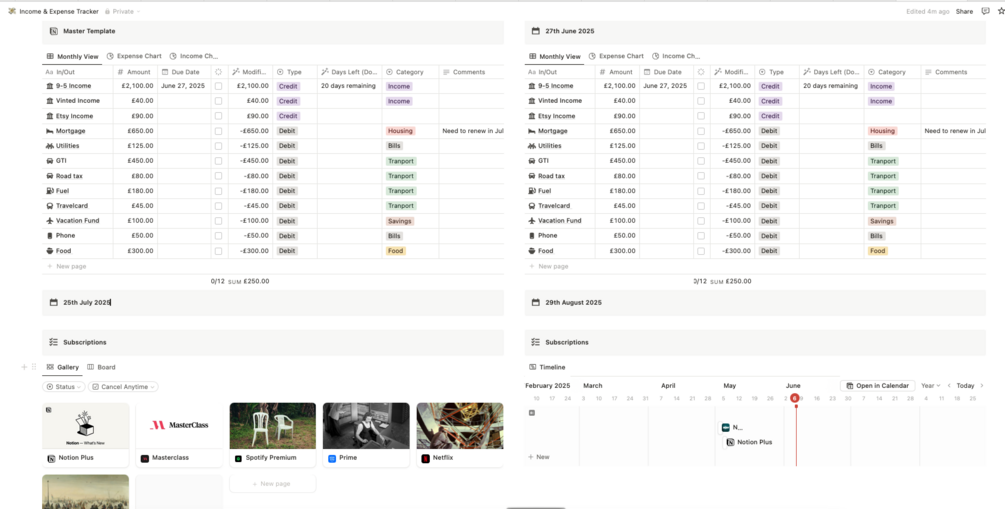Click the Netflix logo icon on the gallery card
This screenshot has width=1005, height=509.
(425, 458)
